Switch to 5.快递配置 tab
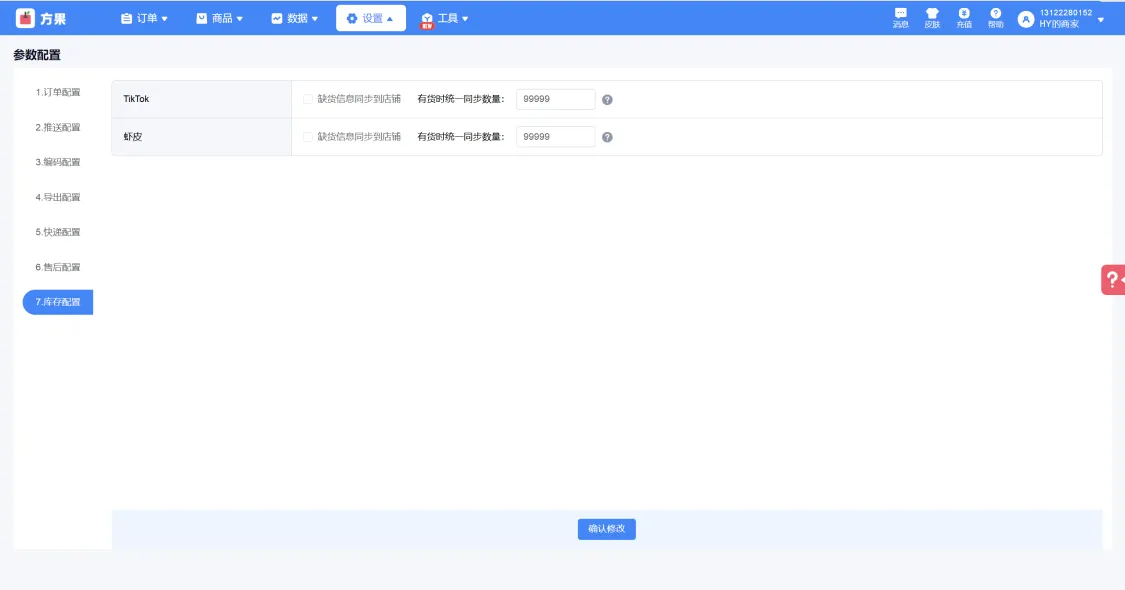This screenshot has height=590, width=1125. click(x=58, y=233)
